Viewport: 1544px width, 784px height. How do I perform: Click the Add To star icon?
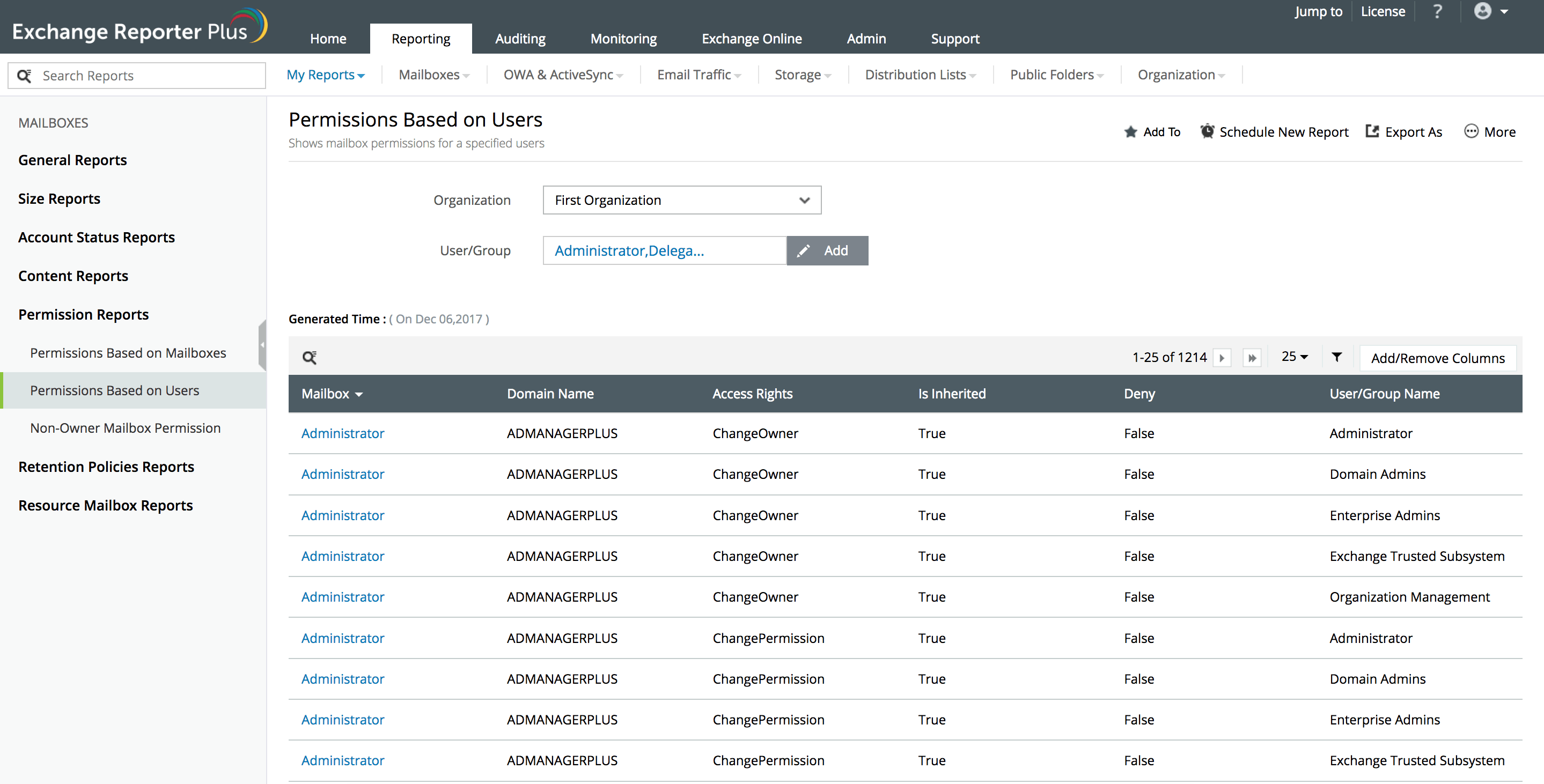coord(1130,132)
